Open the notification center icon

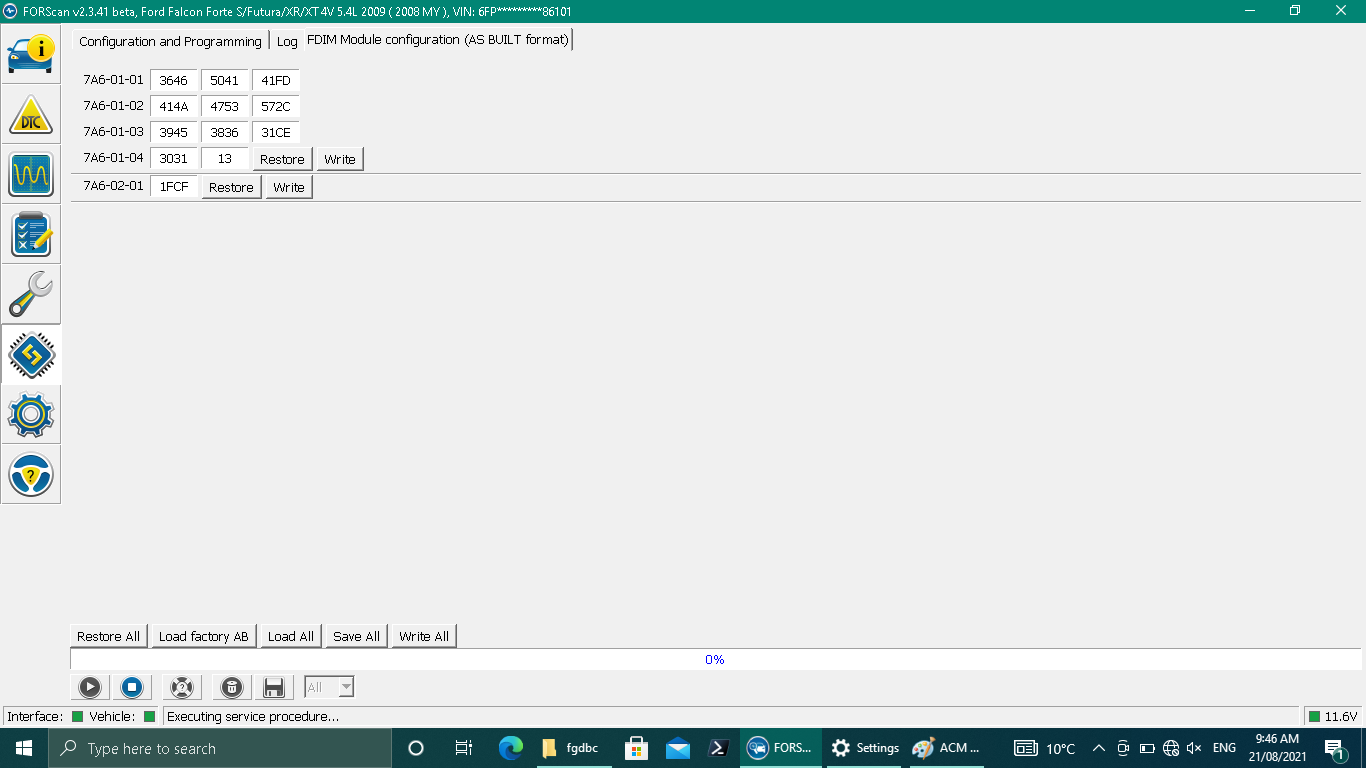click(x=1335, y=749)
